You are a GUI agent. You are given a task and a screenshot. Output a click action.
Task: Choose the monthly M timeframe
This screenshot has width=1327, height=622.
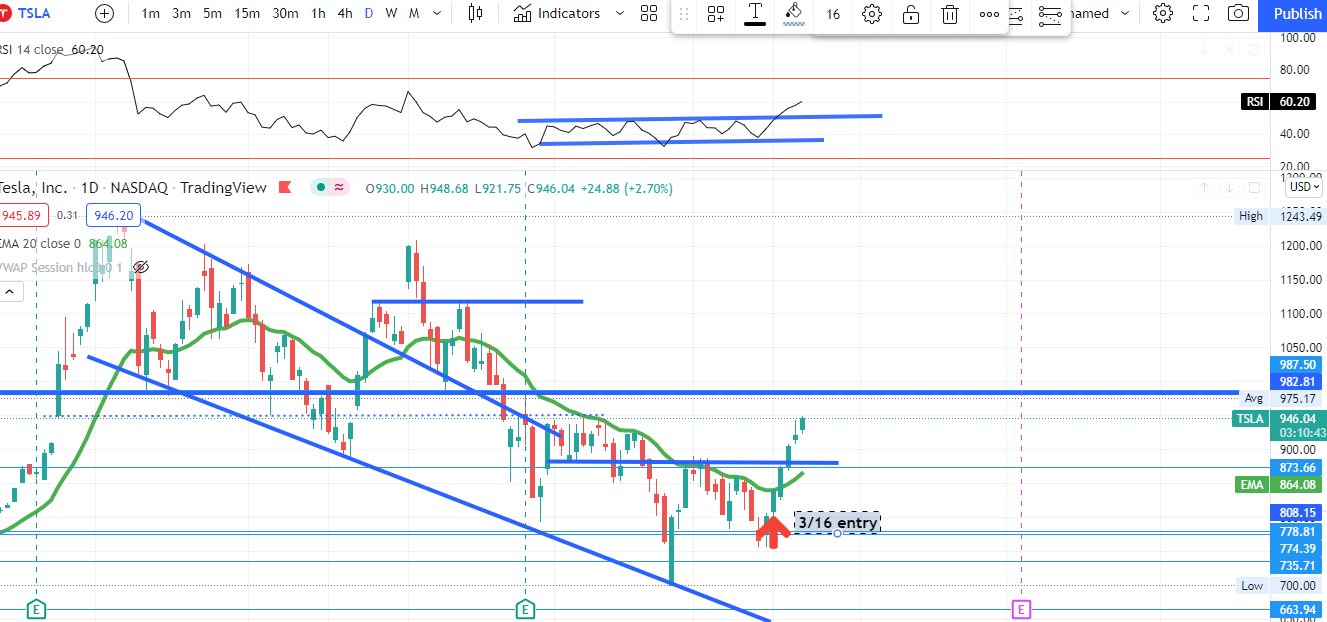413,13
